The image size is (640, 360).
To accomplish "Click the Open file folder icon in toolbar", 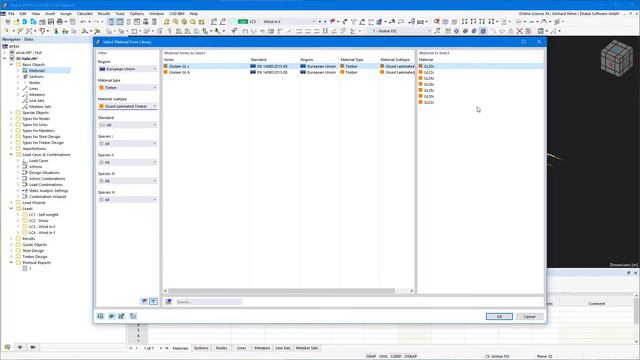I will click(x=16, y=22).
